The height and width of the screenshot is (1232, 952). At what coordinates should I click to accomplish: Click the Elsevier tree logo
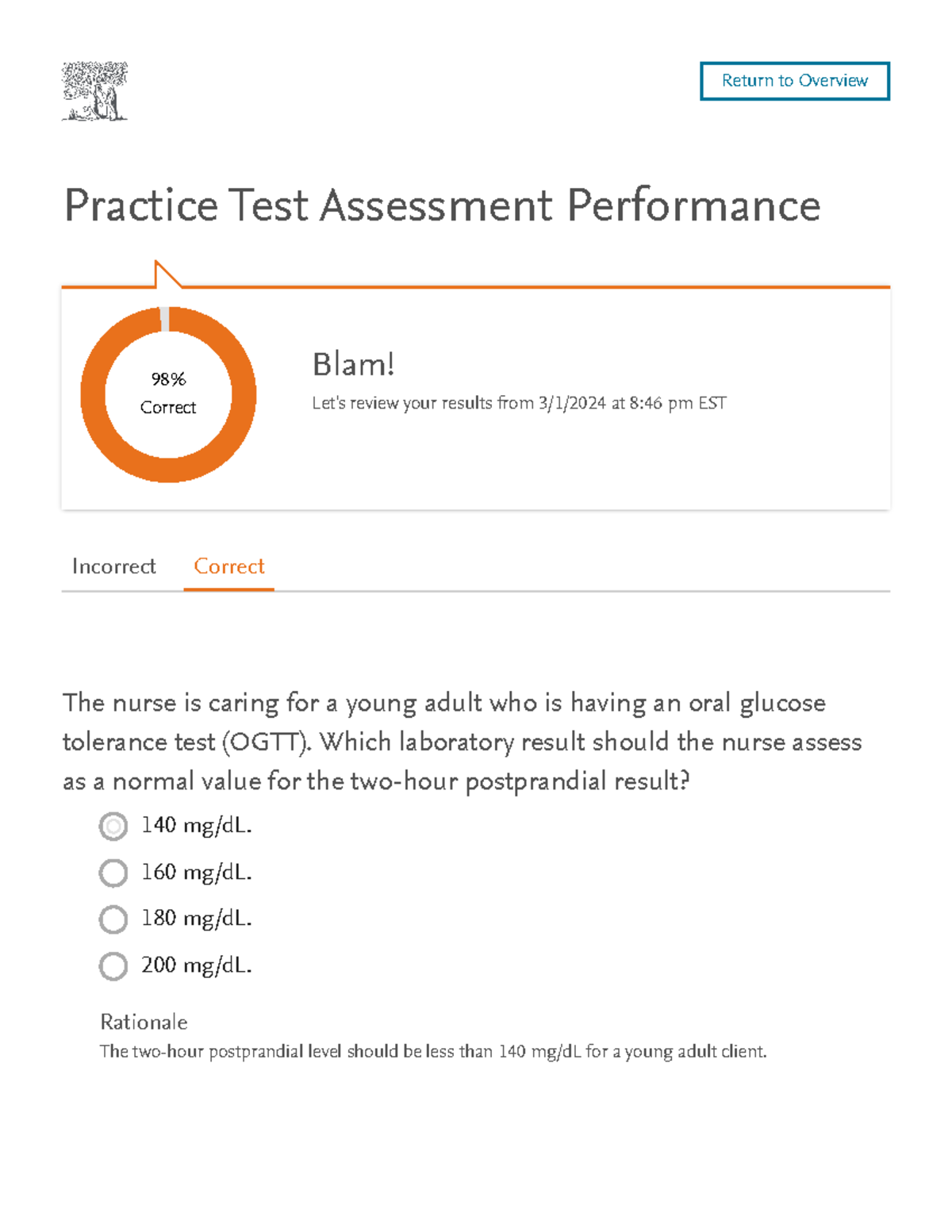pos(94,91)
